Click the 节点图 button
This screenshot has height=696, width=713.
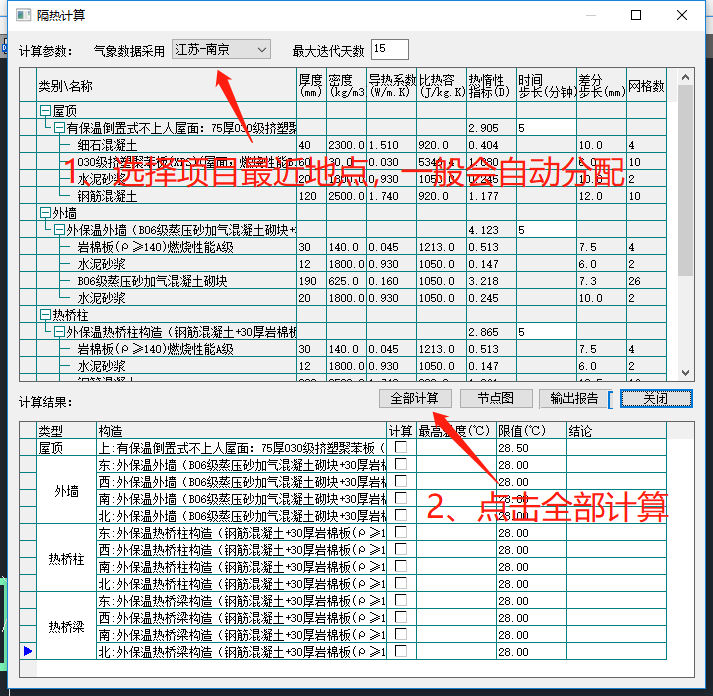coord(496,399)
